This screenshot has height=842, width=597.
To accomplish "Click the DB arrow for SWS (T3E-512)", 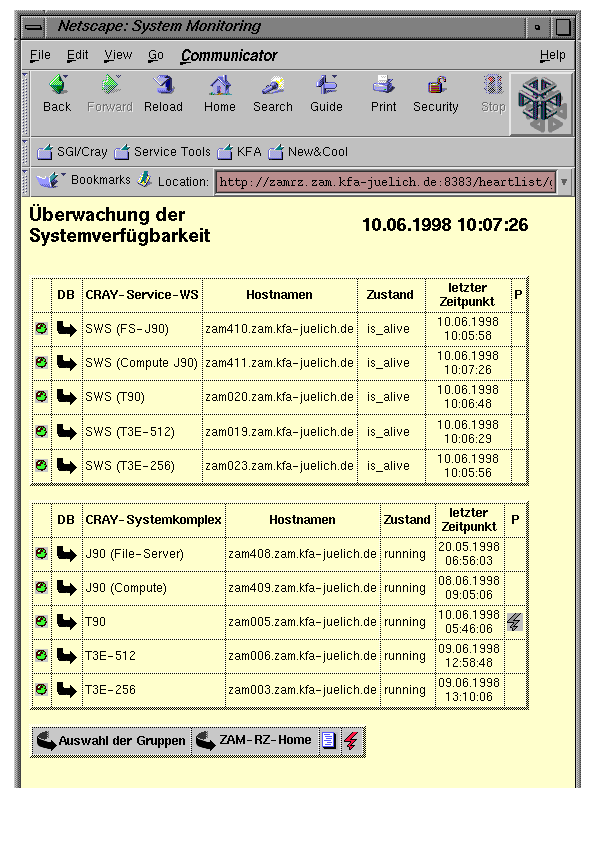I will (67, 432).
